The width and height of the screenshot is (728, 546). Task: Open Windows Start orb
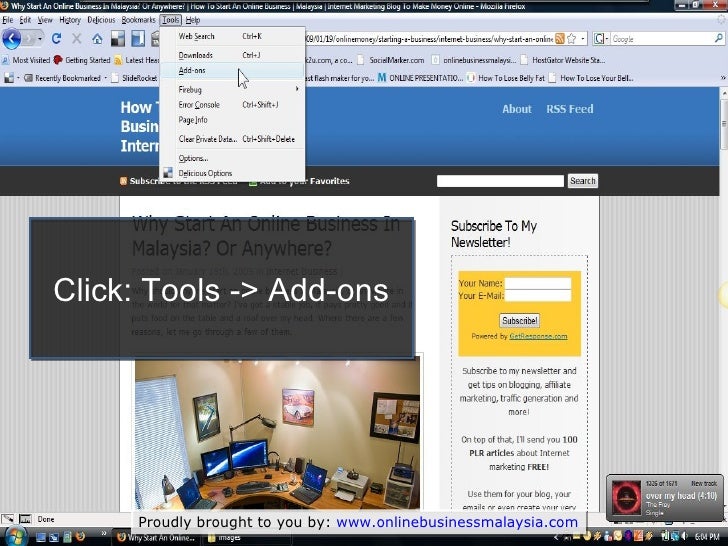[x=15, y=537]
